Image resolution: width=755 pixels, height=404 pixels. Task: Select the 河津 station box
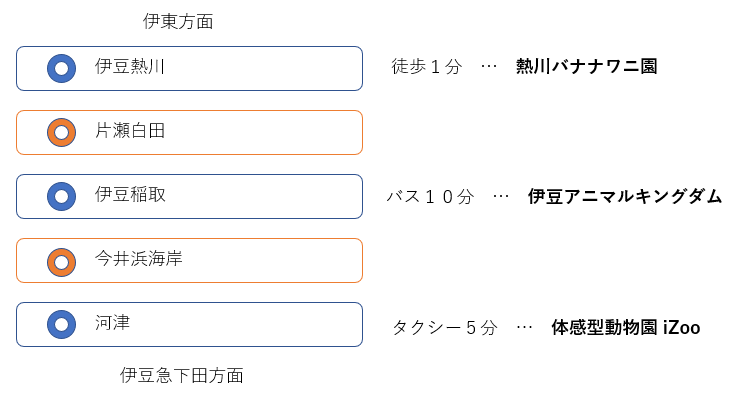click(189, 325)
